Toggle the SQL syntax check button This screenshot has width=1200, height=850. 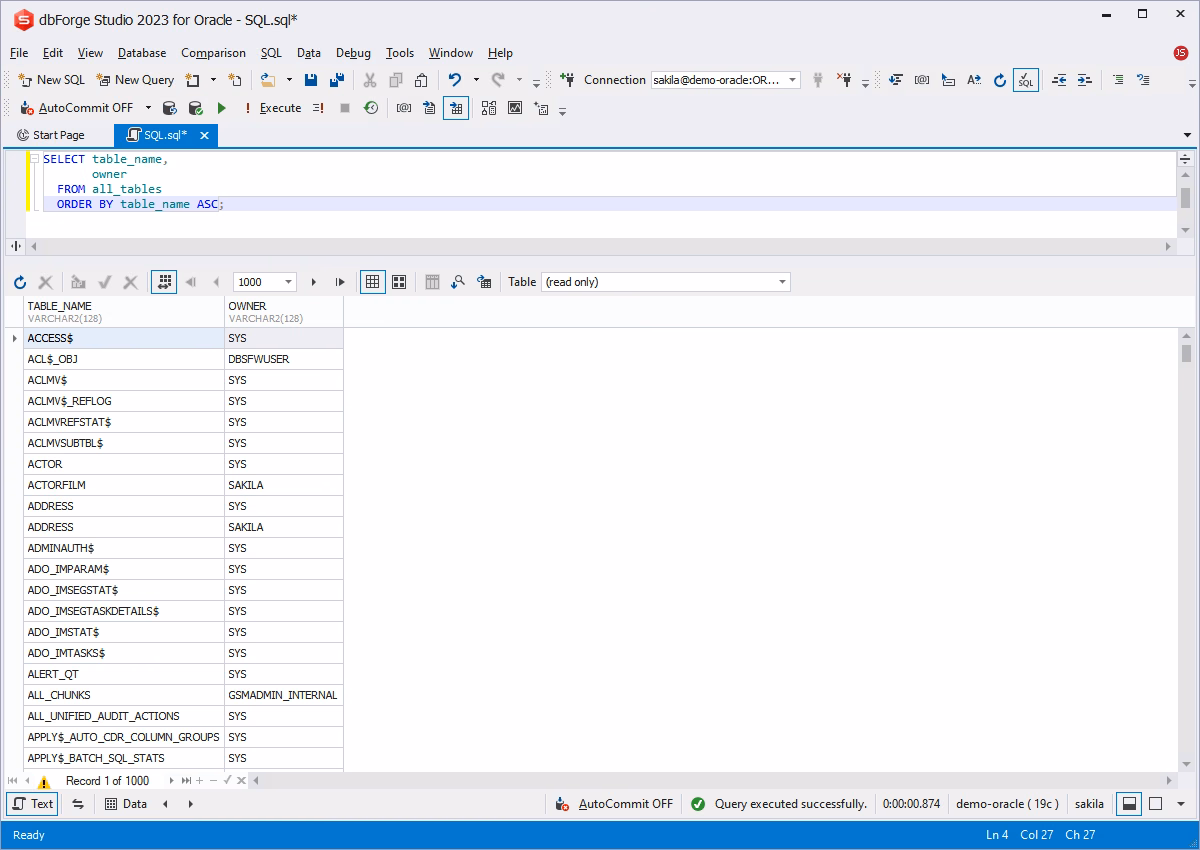pyautogui.click(x=1026, y=80)
